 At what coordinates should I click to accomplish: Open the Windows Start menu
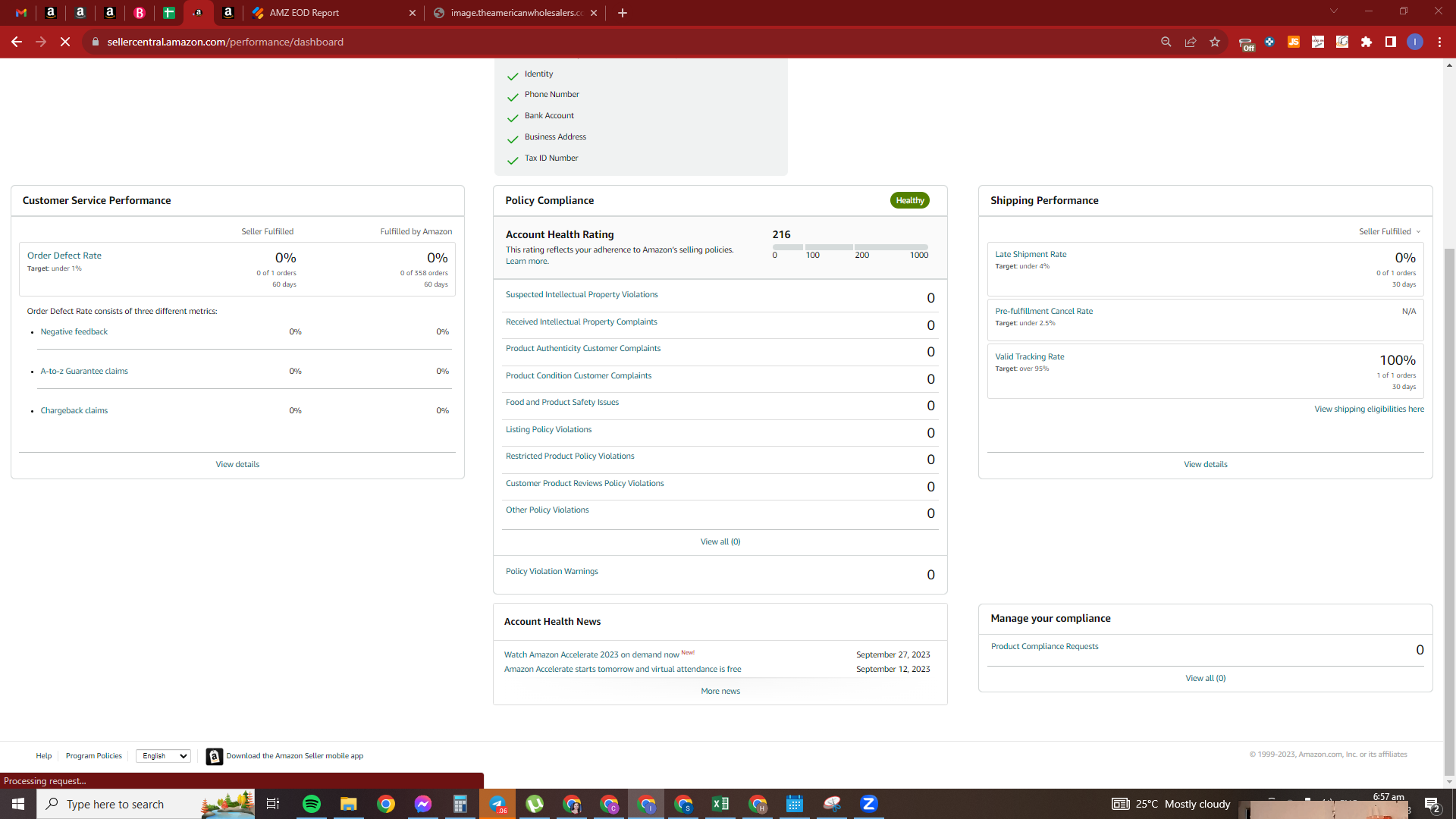(x=18, y=804)
